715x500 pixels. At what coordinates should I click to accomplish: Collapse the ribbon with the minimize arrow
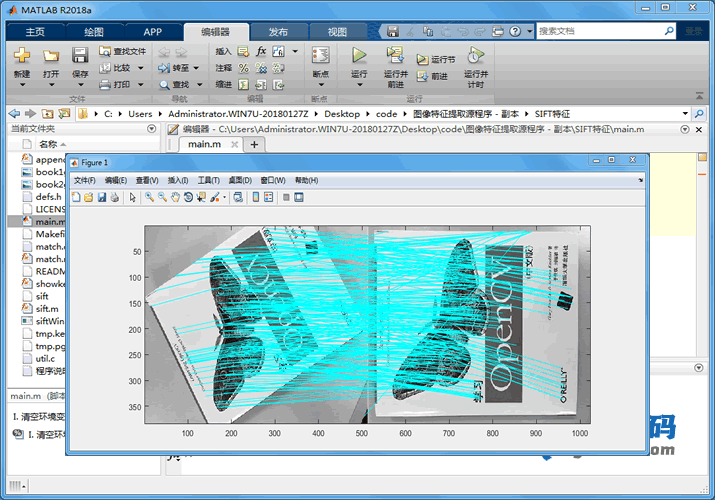coord(699,96)
